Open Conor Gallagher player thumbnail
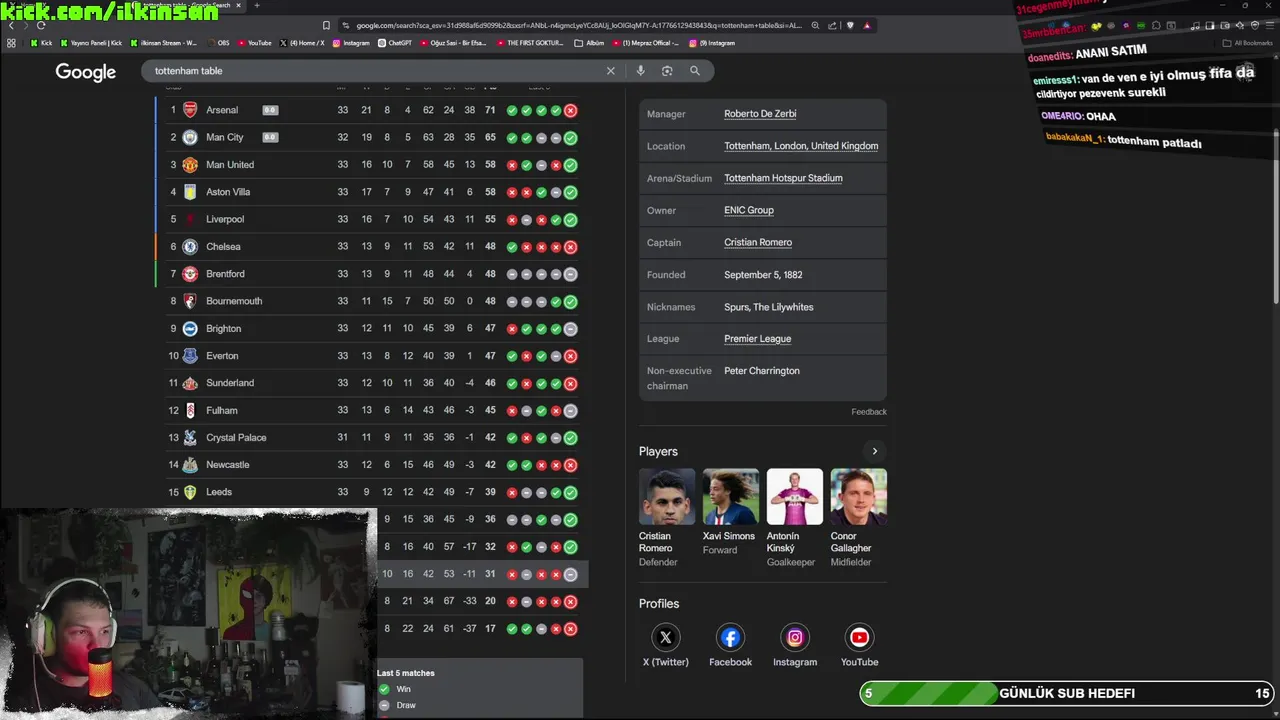The height and width of the screenshot is (720, 1280). pyautogui.click(x=858, y=497)
